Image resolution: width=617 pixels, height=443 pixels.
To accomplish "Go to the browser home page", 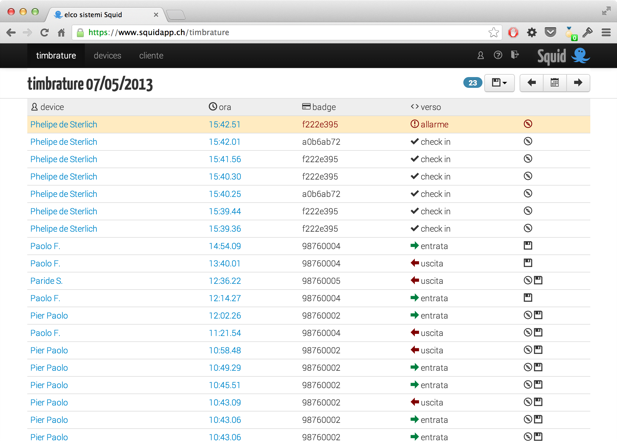I will (x=61, y=33).
